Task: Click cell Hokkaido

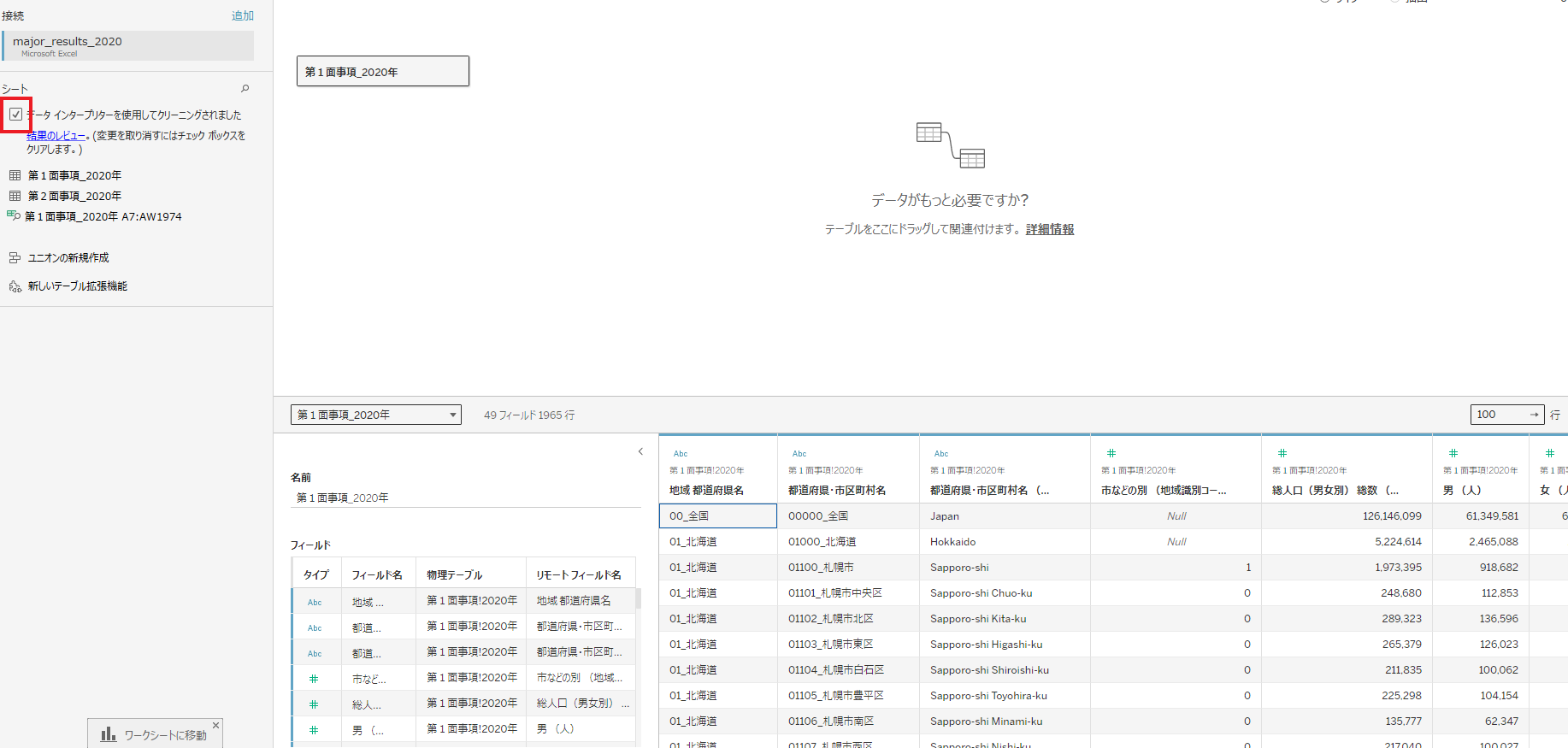Action: click(1005, 541)
